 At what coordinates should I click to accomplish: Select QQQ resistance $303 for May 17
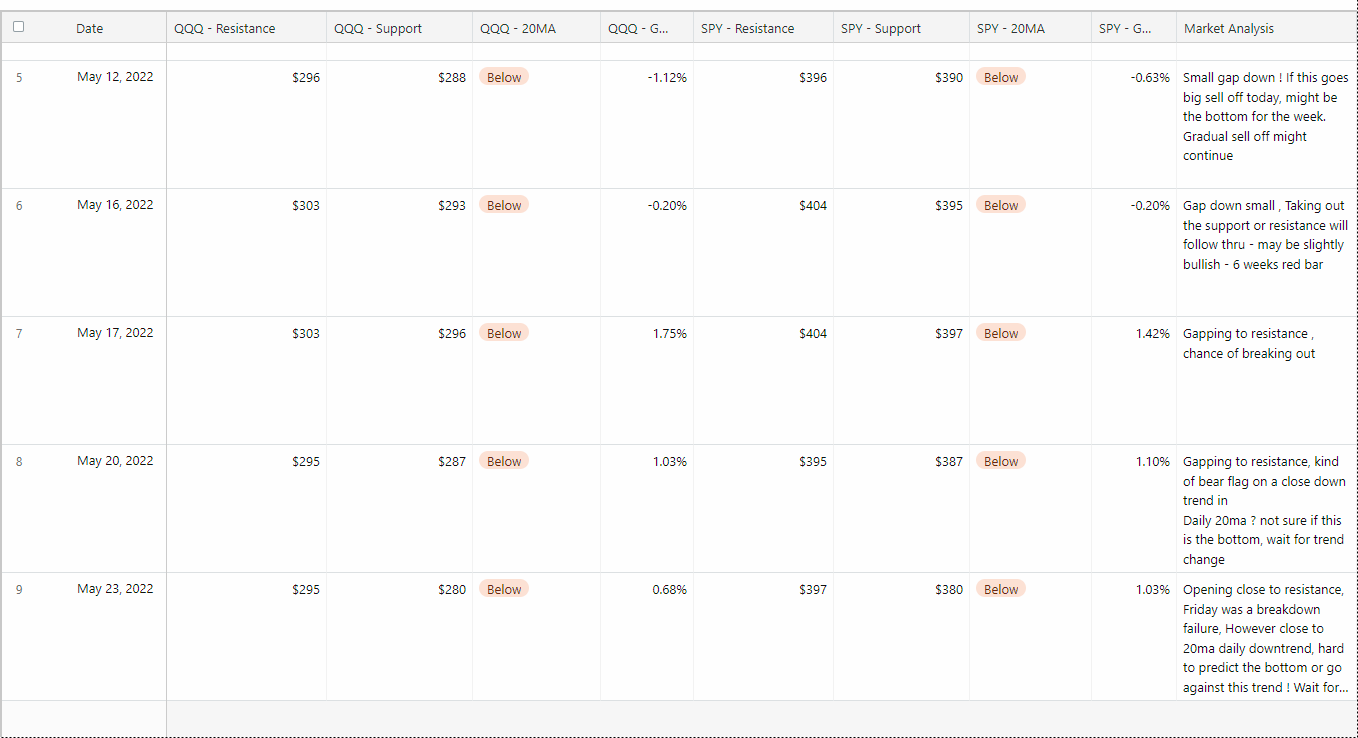[306, 333]
